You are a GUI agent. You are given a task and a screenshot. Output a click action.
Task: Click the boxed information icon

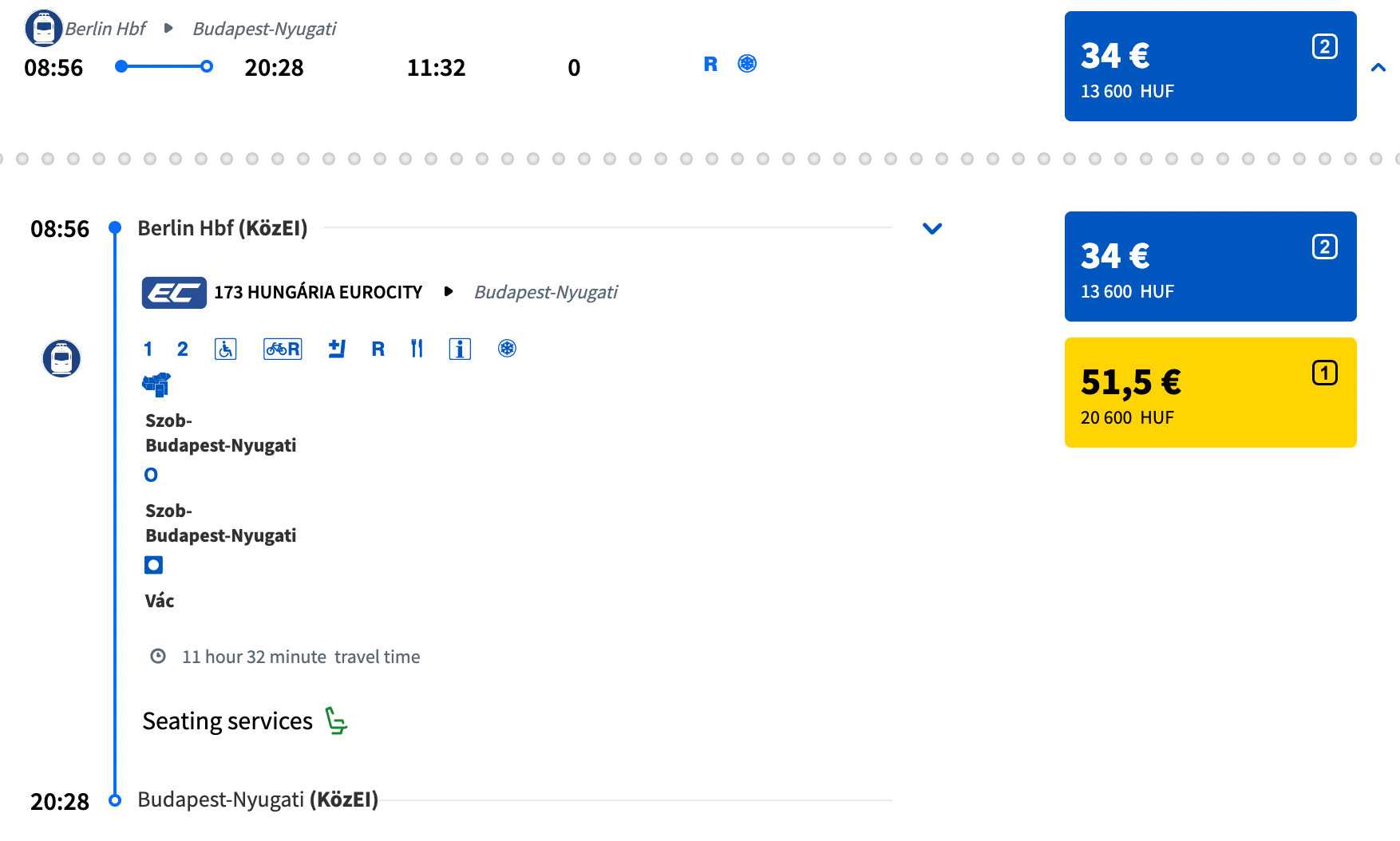(x=460, y=349)
